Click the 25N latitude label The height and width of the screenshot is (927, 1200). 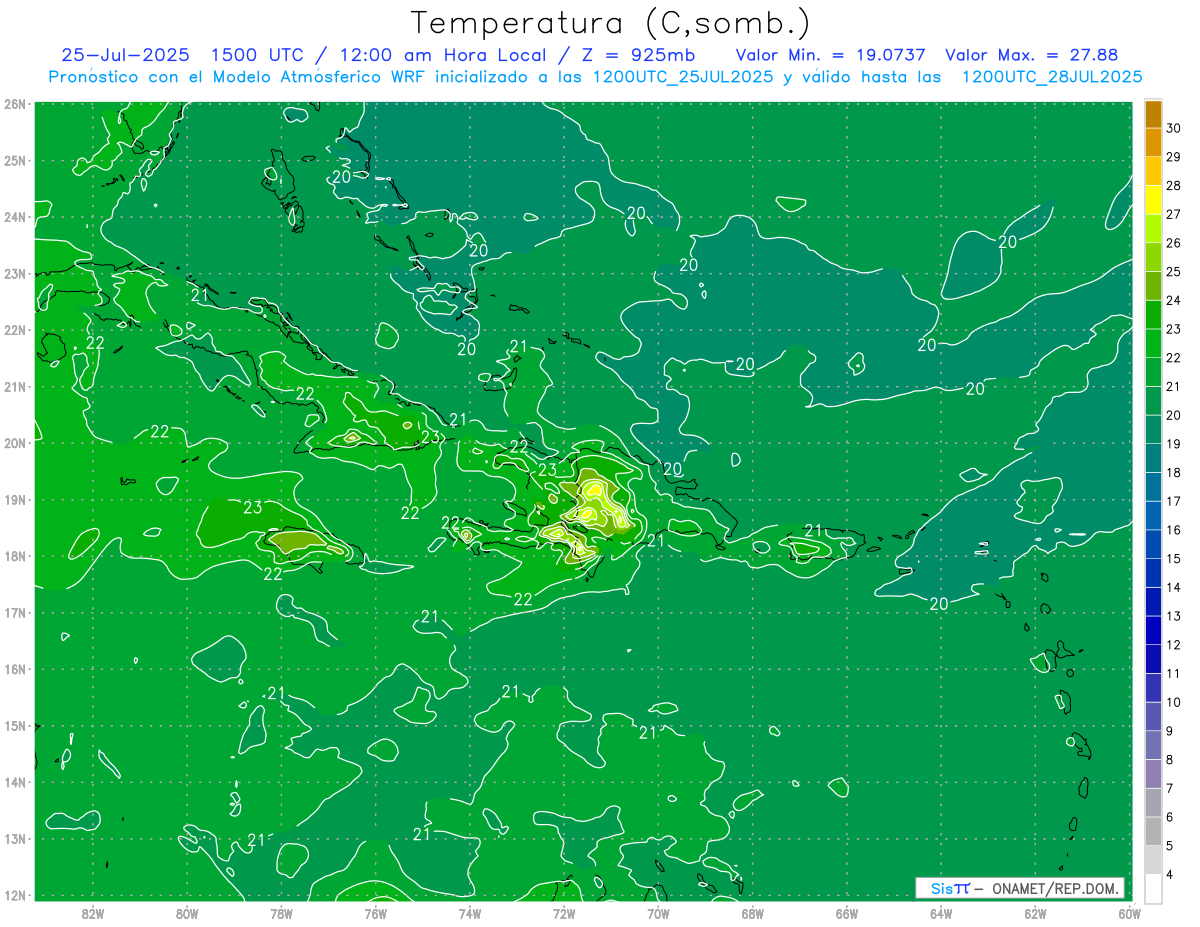tap(15, 160)
